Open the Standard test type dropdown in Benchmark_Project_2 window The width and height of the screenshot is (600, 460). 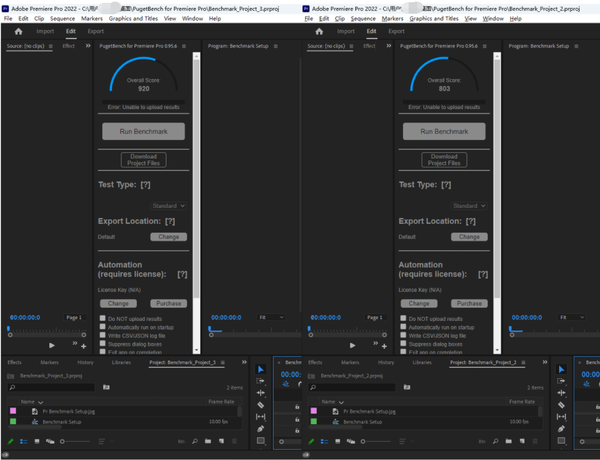[x=469, y=206]
